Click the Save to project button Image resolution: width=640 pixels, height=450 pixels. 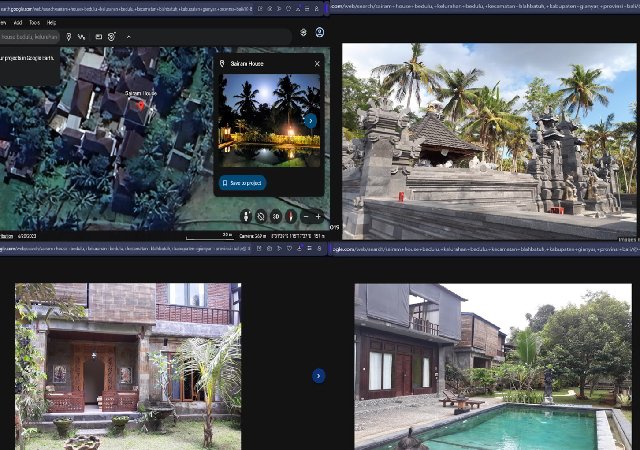pos(243,183)
